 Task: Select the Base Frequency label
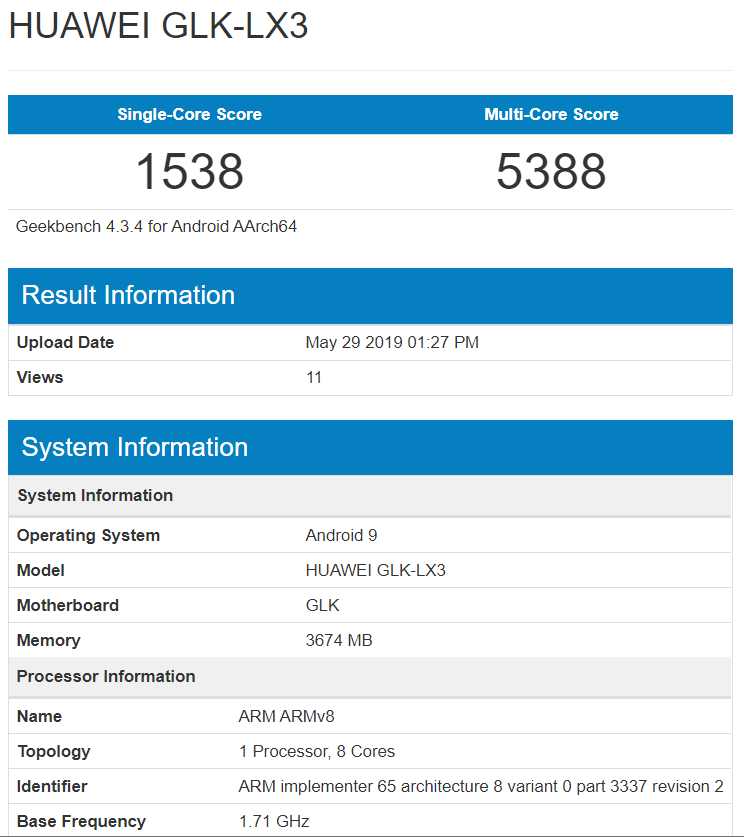pos(82,821)
